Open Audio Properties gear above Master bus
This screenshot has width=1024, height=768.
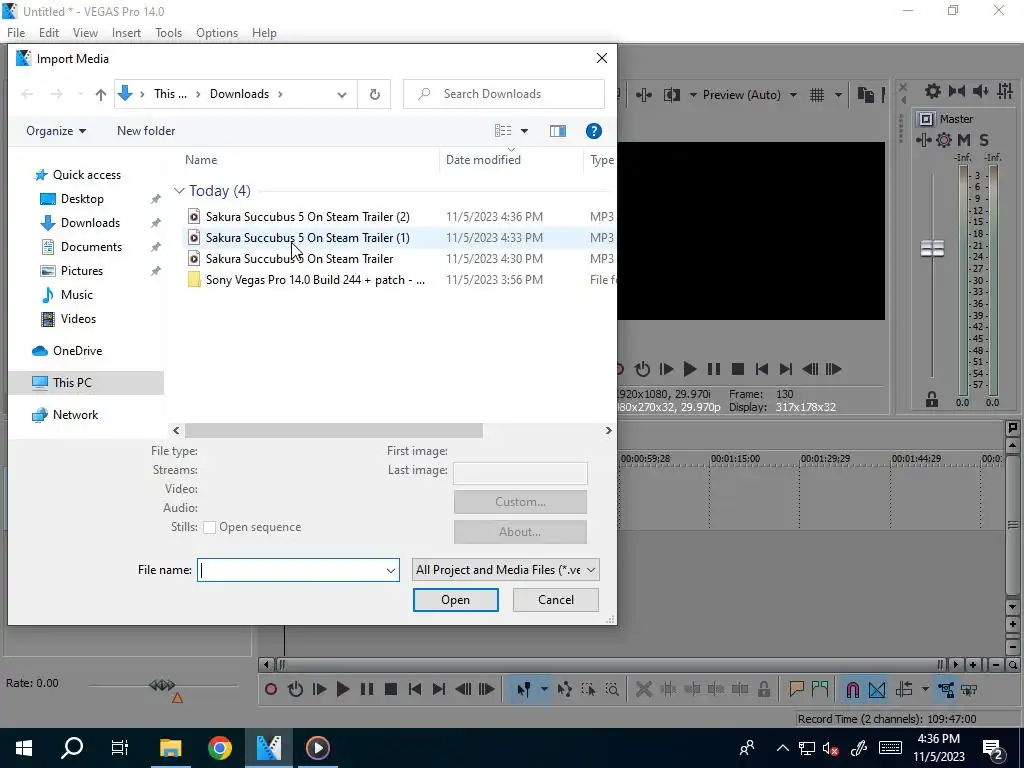tap(933, 91)
